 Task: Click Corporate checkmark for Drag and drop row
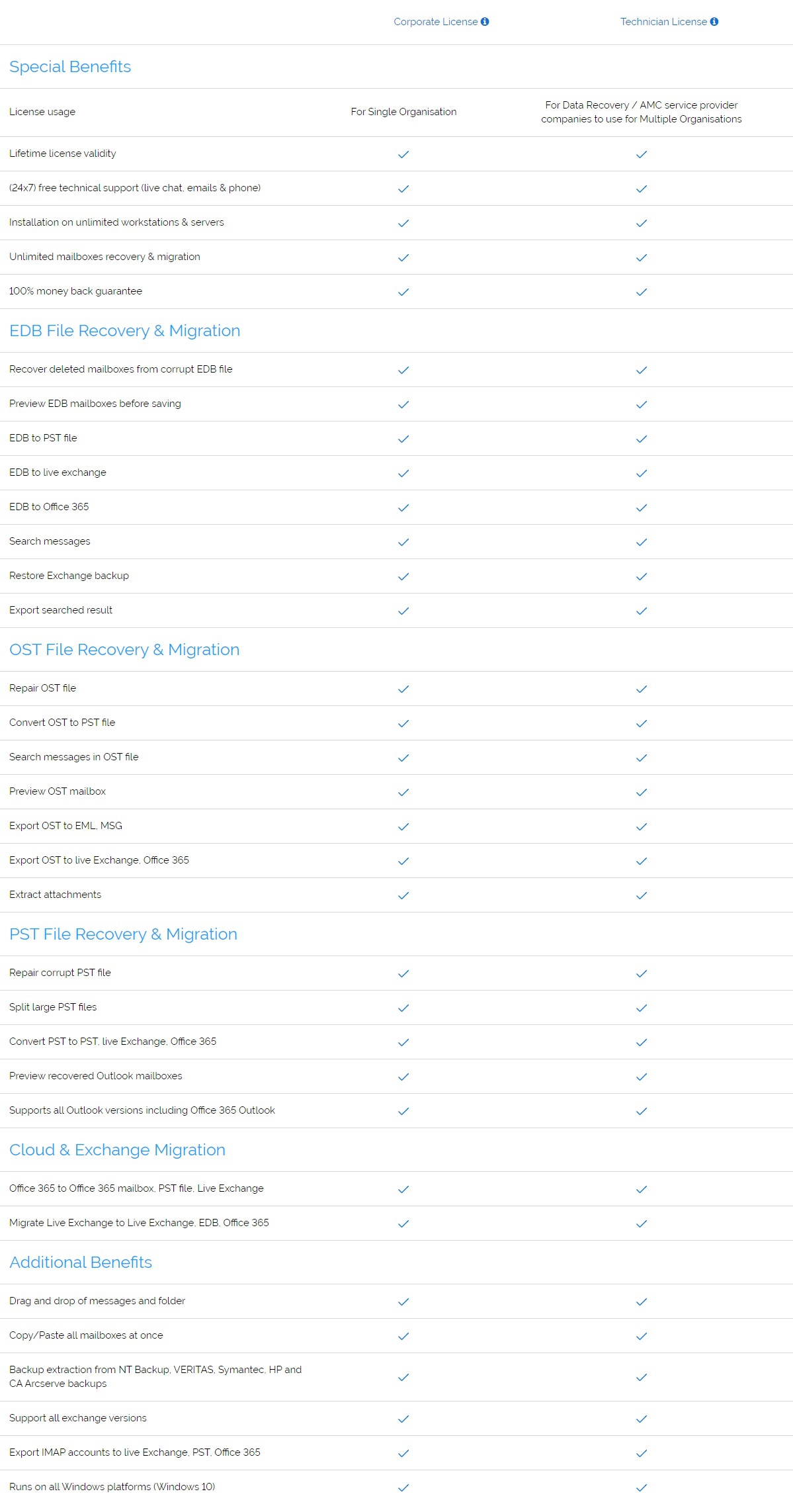click(x=403, y=1302)
